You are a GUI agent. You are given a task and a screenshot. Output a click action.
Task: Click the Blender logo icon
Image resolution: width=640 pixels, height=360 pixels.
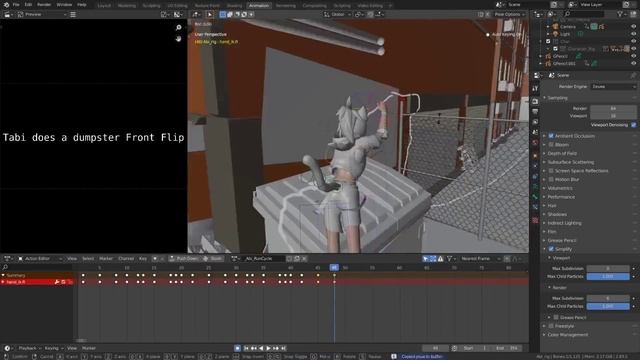(x=6, y=5)
